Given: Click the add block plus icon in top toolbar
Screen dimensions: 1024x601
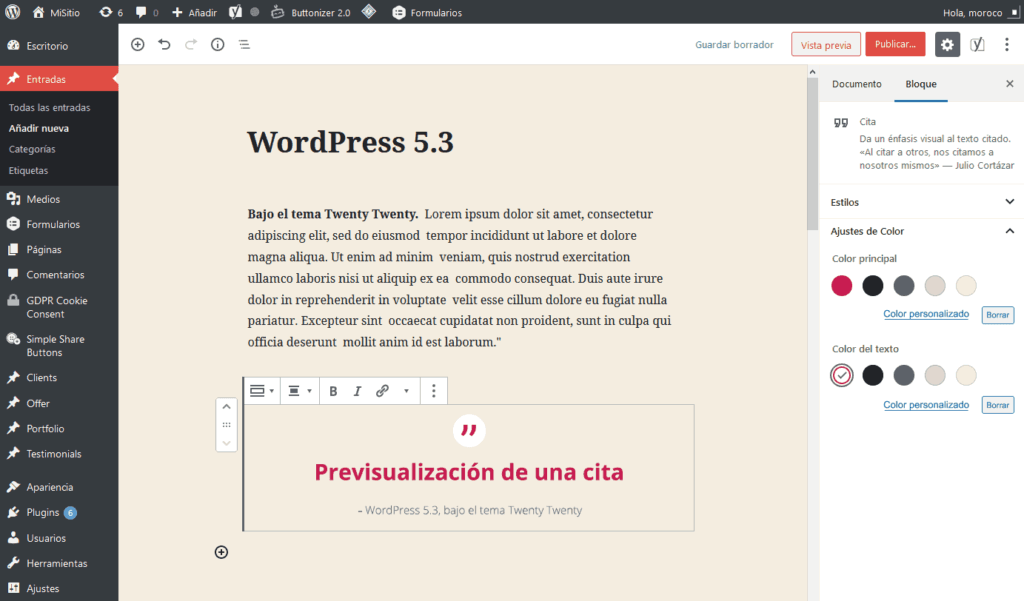Looking at the screenshot, I should point(138,45).
